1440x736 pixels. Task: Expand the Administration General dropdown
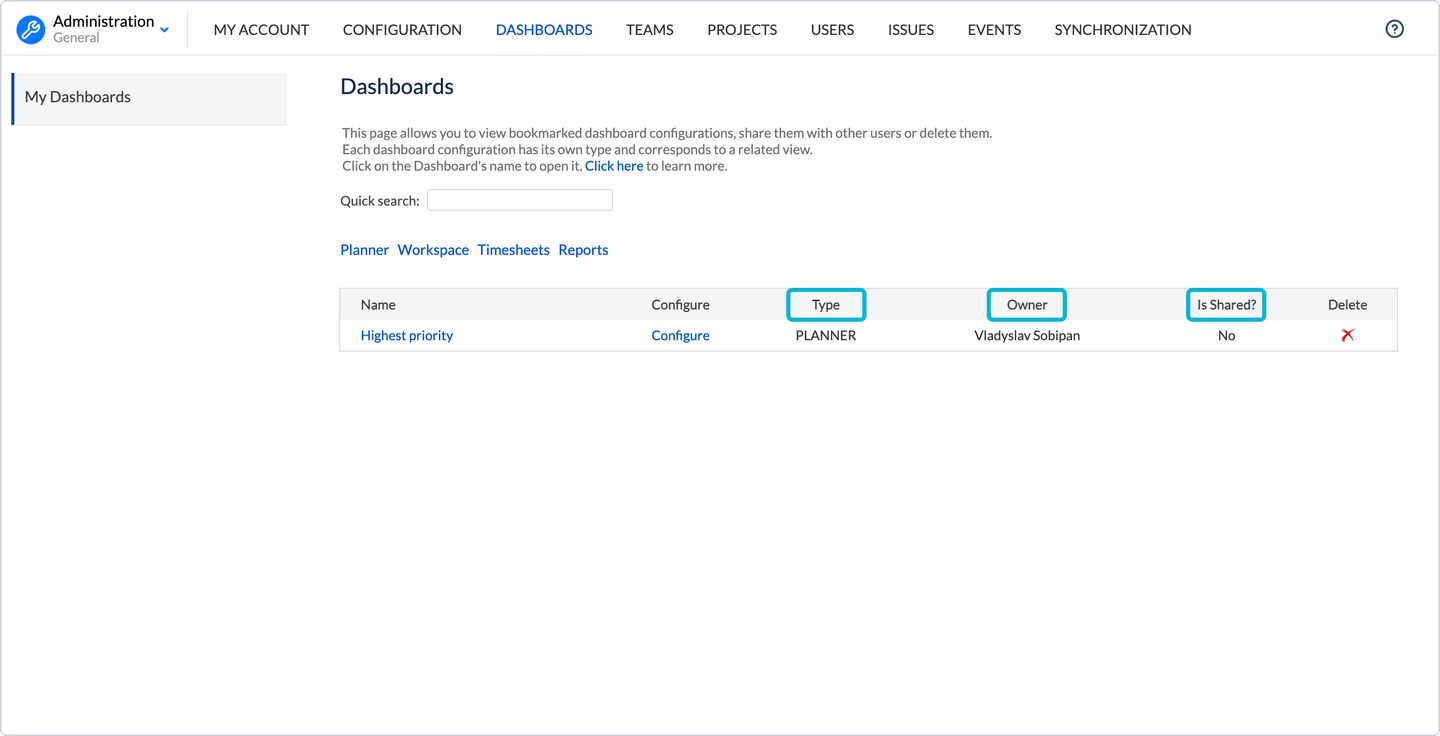164,30
